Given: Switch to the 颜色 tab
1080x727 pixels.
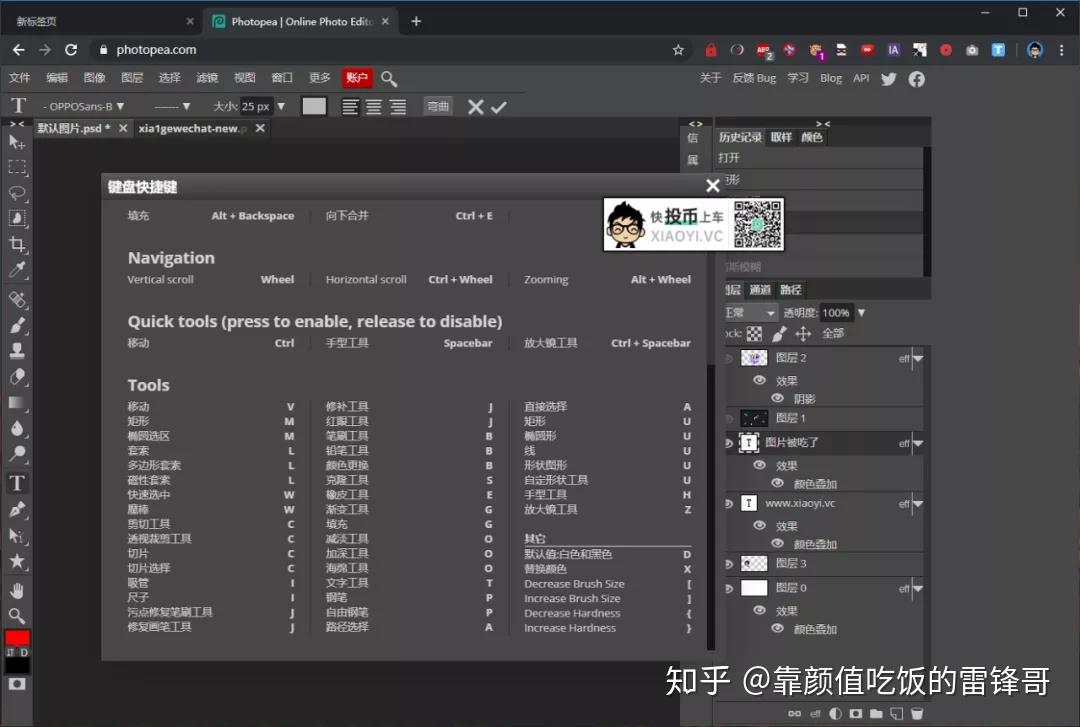Looking at the screenshot, I should click(x=811, y=137).
